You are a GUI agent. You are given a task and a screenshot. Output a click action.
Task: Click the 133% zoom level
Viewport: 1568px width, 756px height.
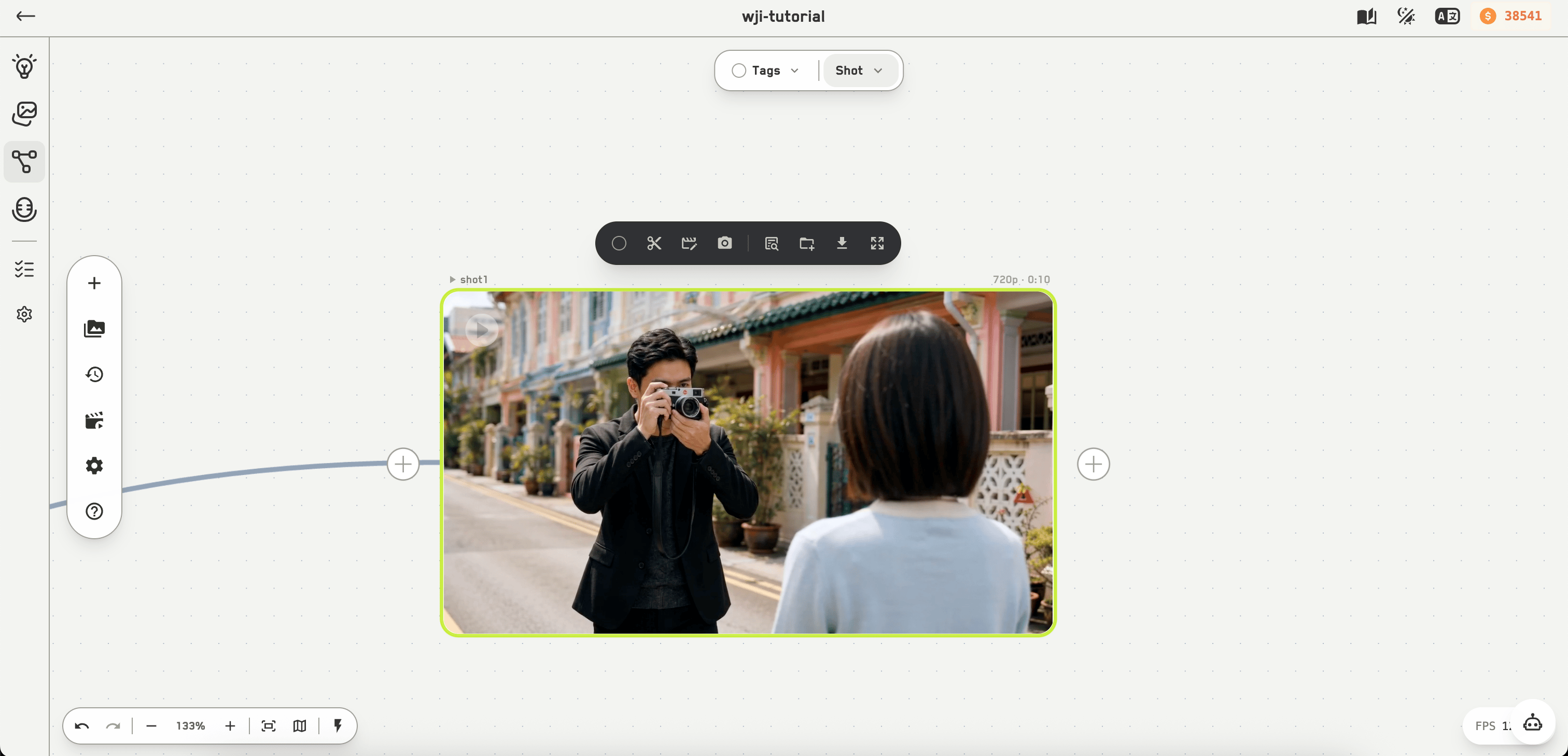coord(190,725)
